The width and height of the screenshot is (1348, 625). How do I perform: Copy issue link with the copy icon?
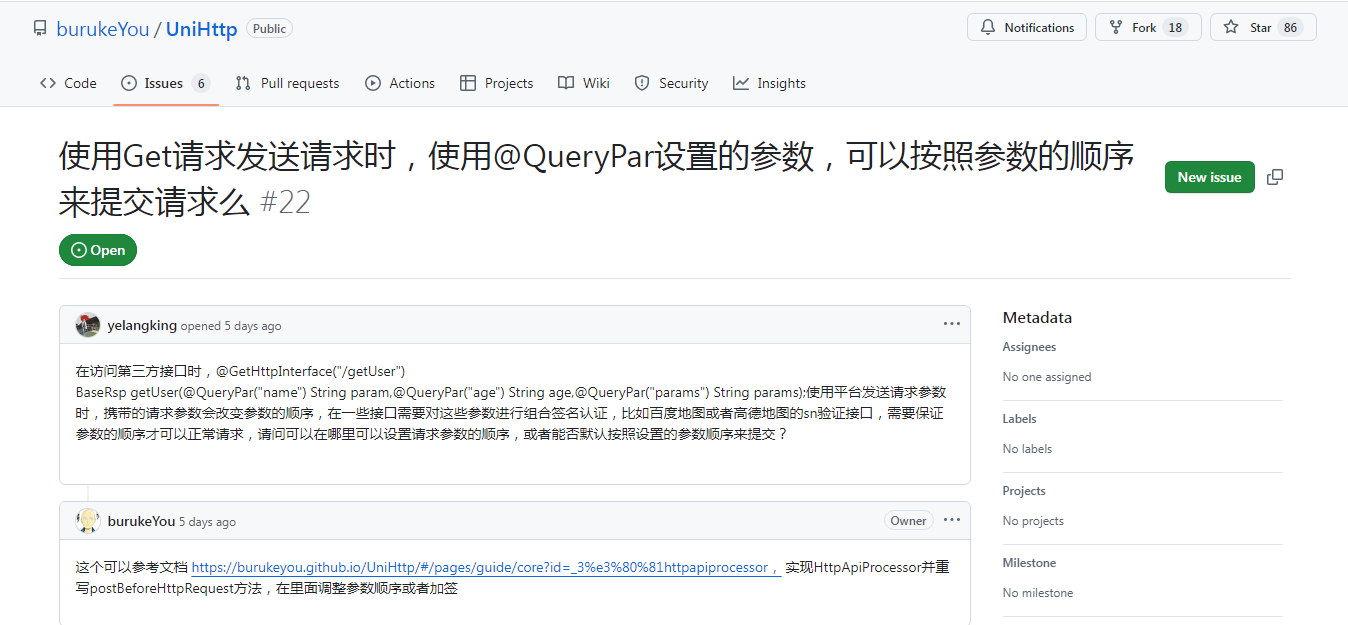coord(1275,177)
